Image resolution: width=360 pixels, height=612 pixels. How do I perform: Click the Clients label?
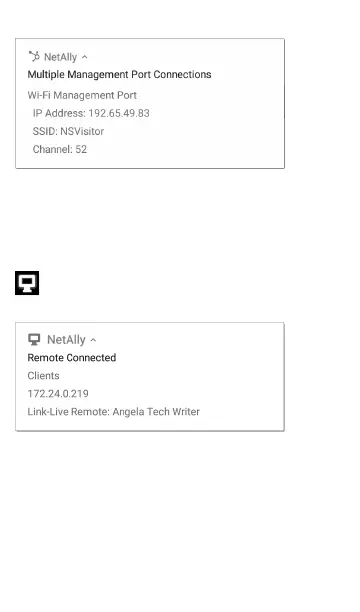(x=43, y=375)
